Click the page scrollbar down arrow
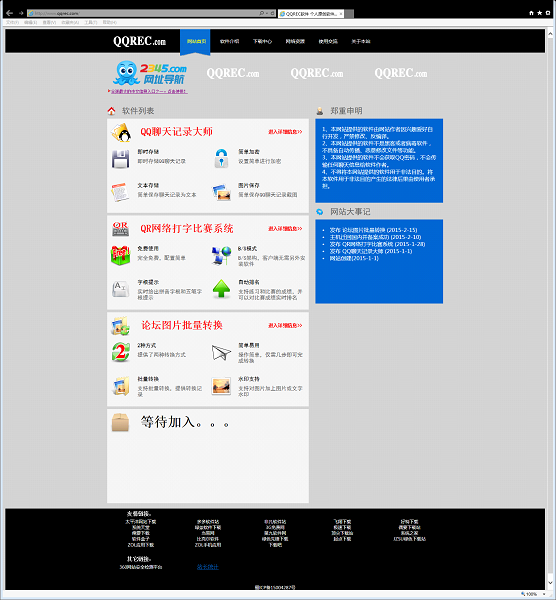Image resolution: width=556 pixels, height=600 pixels. coord(550,583)
